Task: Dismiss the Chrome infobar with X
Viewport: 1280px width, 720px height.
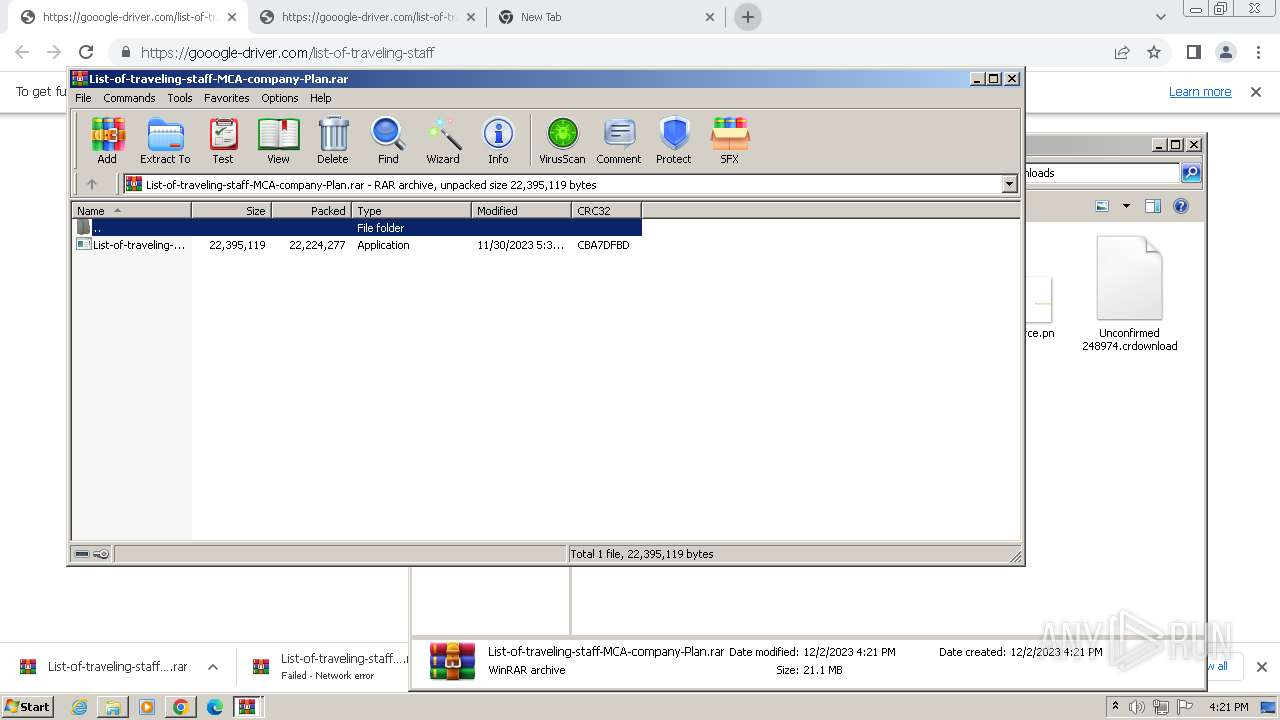Action: [1256, 92]
